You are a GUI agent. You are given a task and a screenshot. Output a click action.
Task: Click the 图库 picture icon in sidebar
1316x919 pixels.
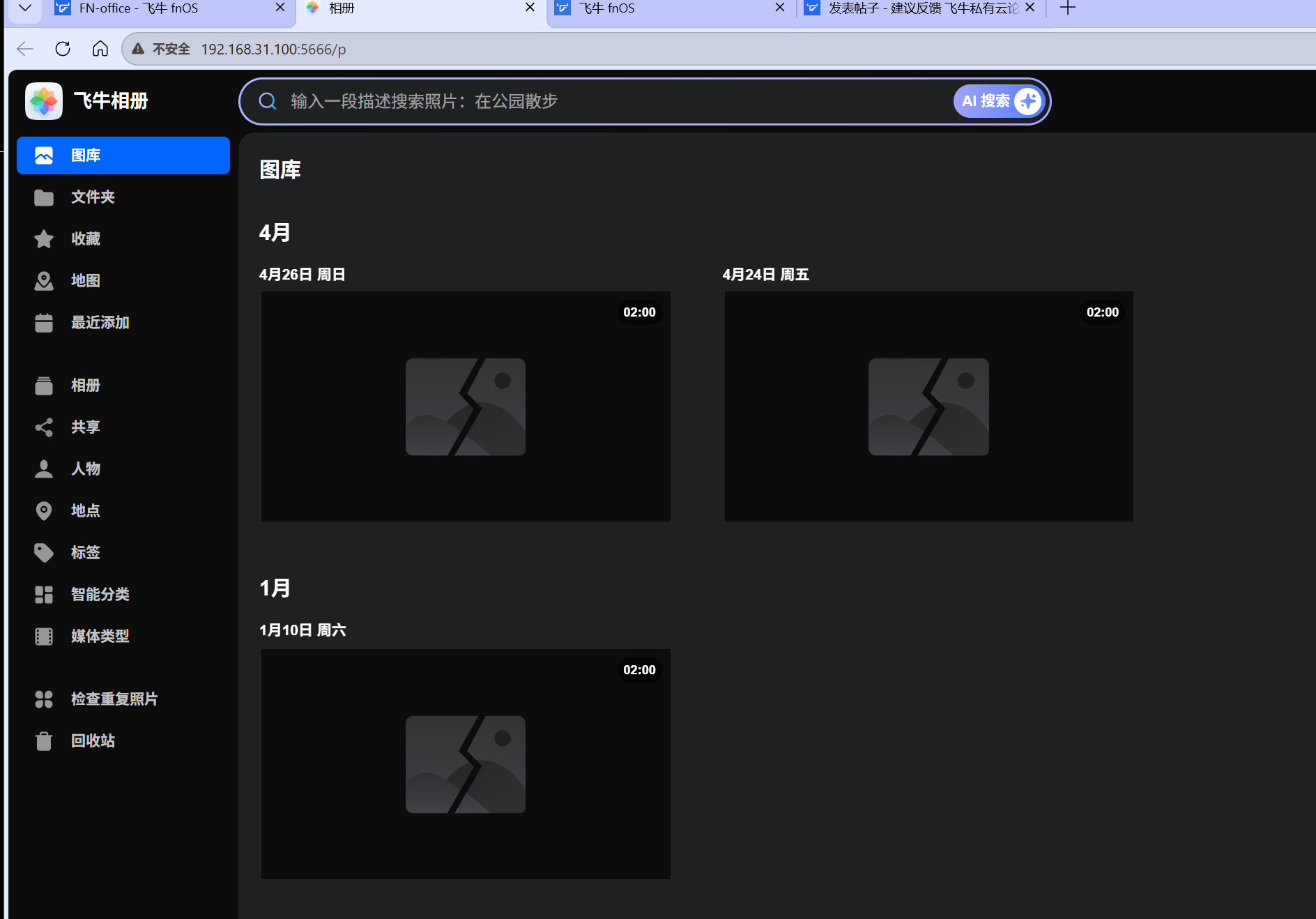coord(44,155)
